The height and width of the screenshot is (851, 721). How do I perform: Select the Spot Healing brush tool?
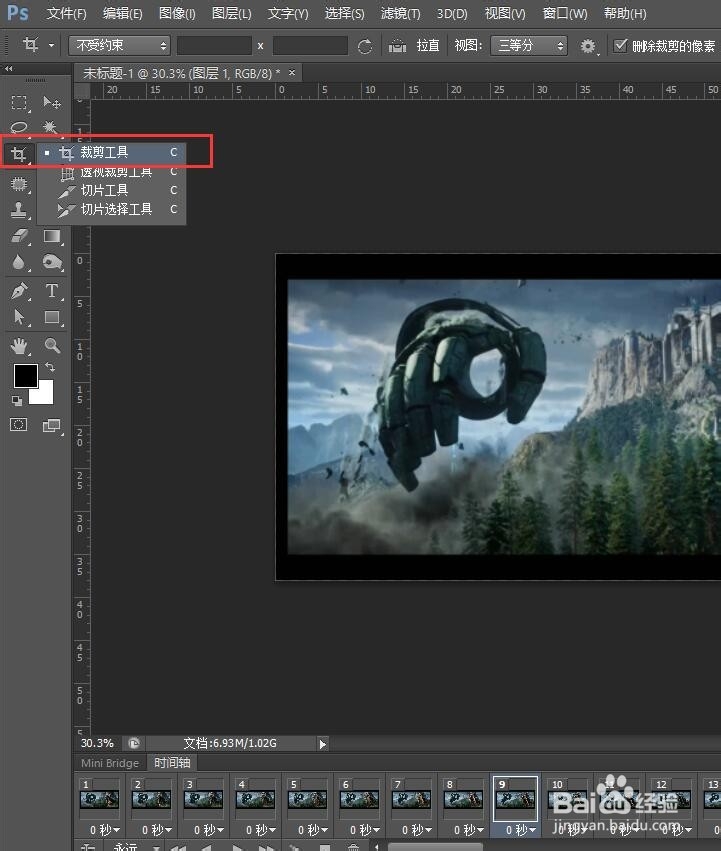pyautogui.click(x=19, y=184)
